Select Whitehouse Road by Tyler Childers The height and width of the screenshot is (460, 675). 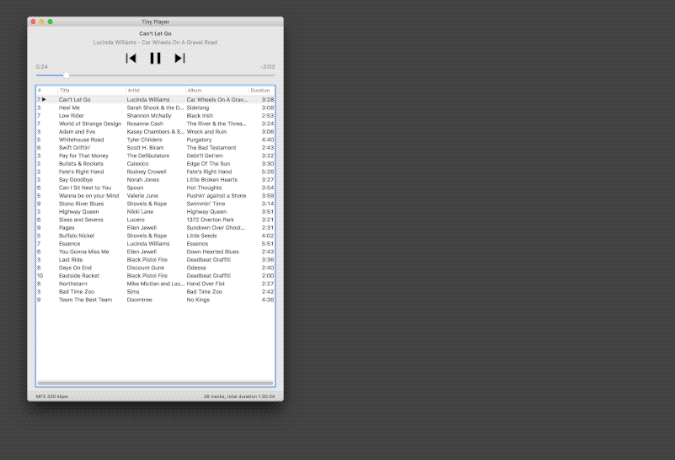155,139
